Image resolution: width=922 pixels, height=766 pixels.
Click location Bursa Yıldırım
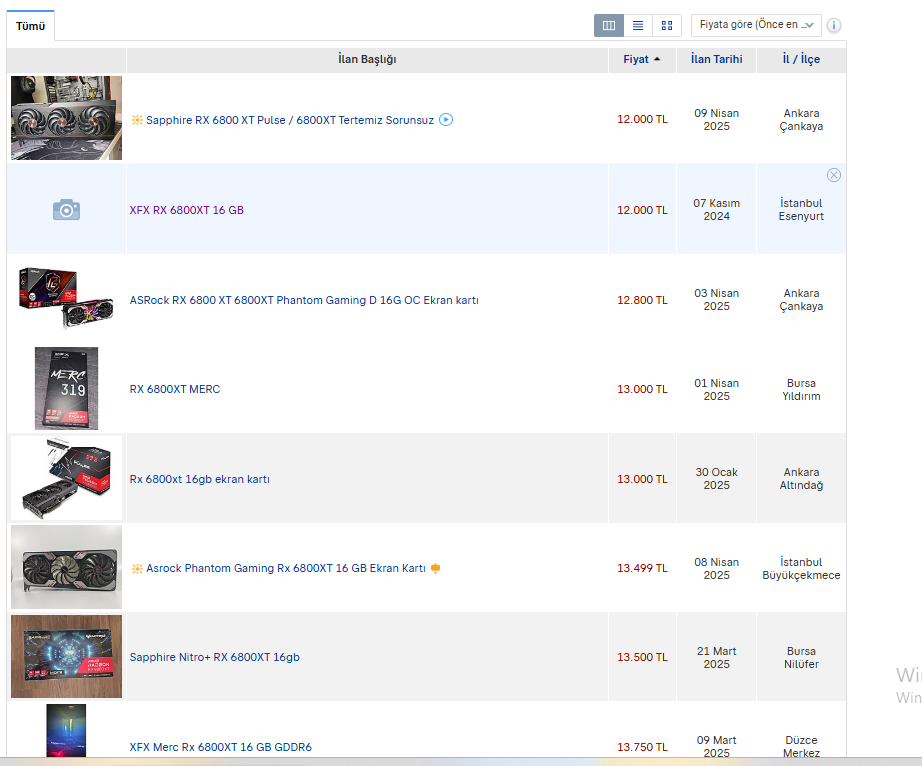[801, 389]
